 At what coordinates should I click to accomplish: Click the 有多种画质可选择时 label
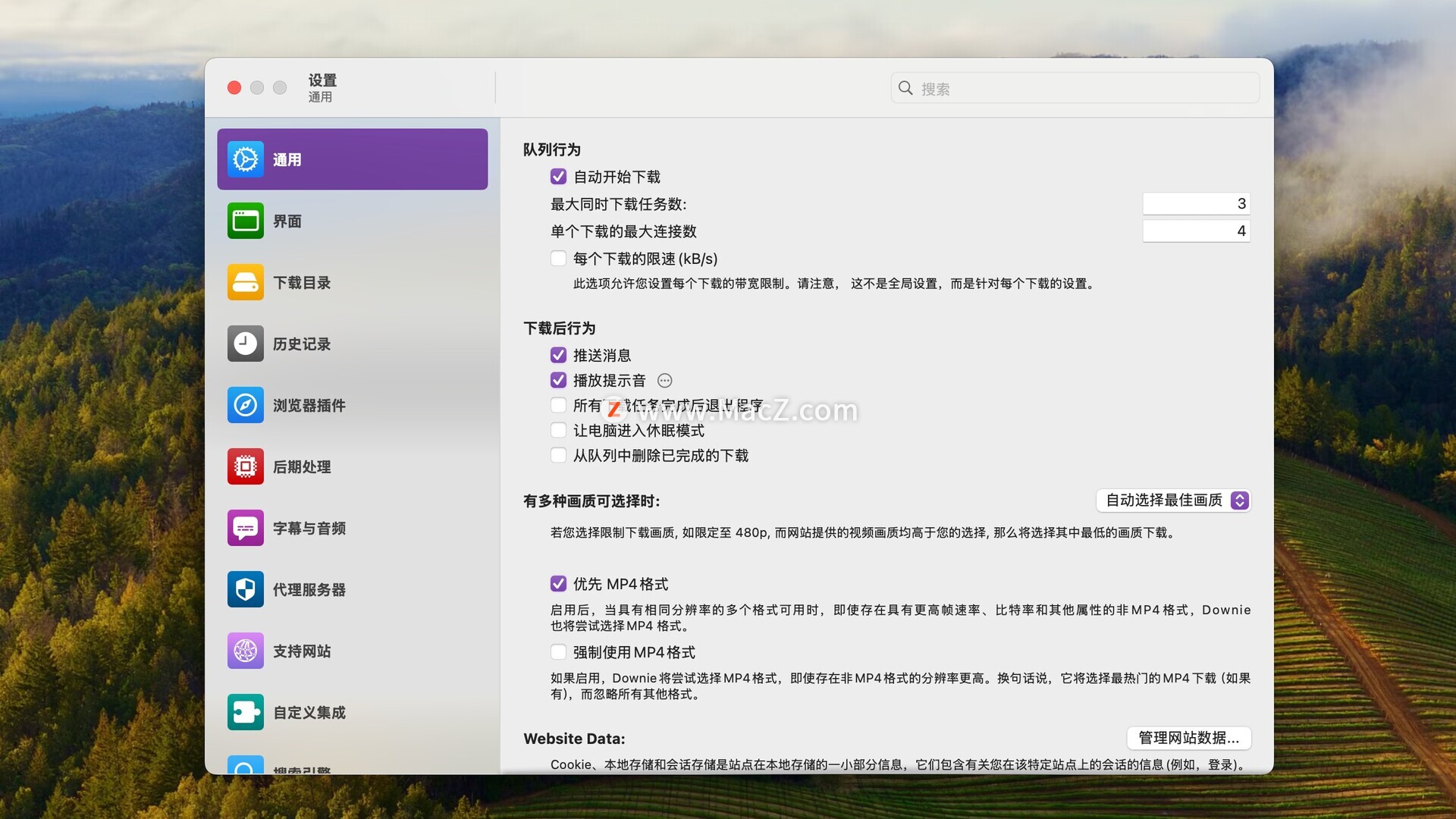coord(591,501)
